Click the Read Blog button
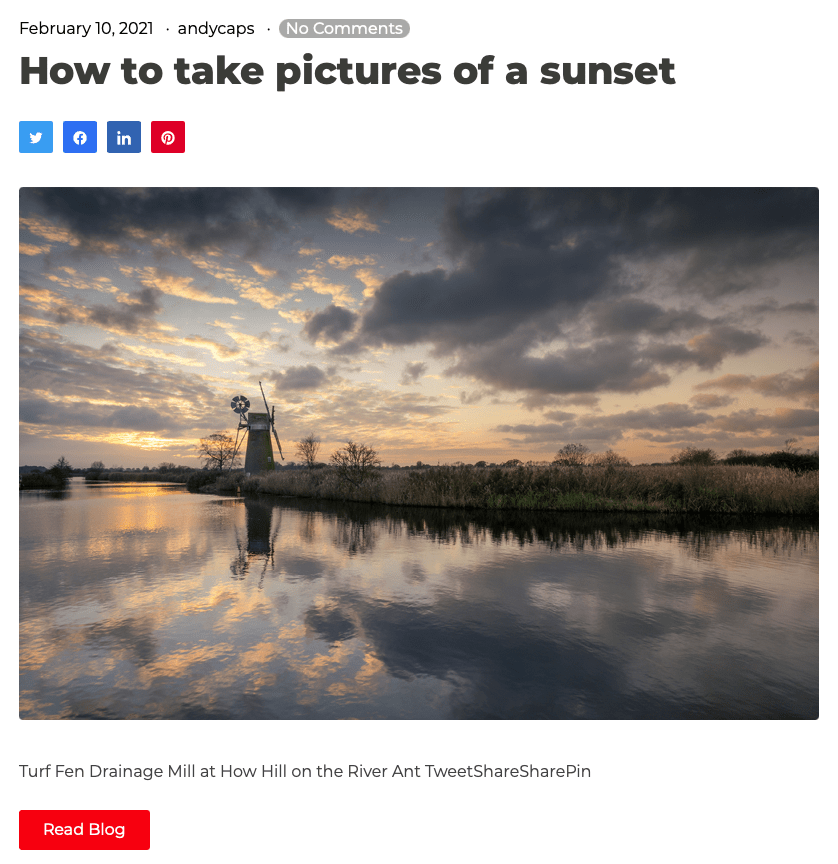This screenshot has height=864, width=838. (x=84, y=830)
